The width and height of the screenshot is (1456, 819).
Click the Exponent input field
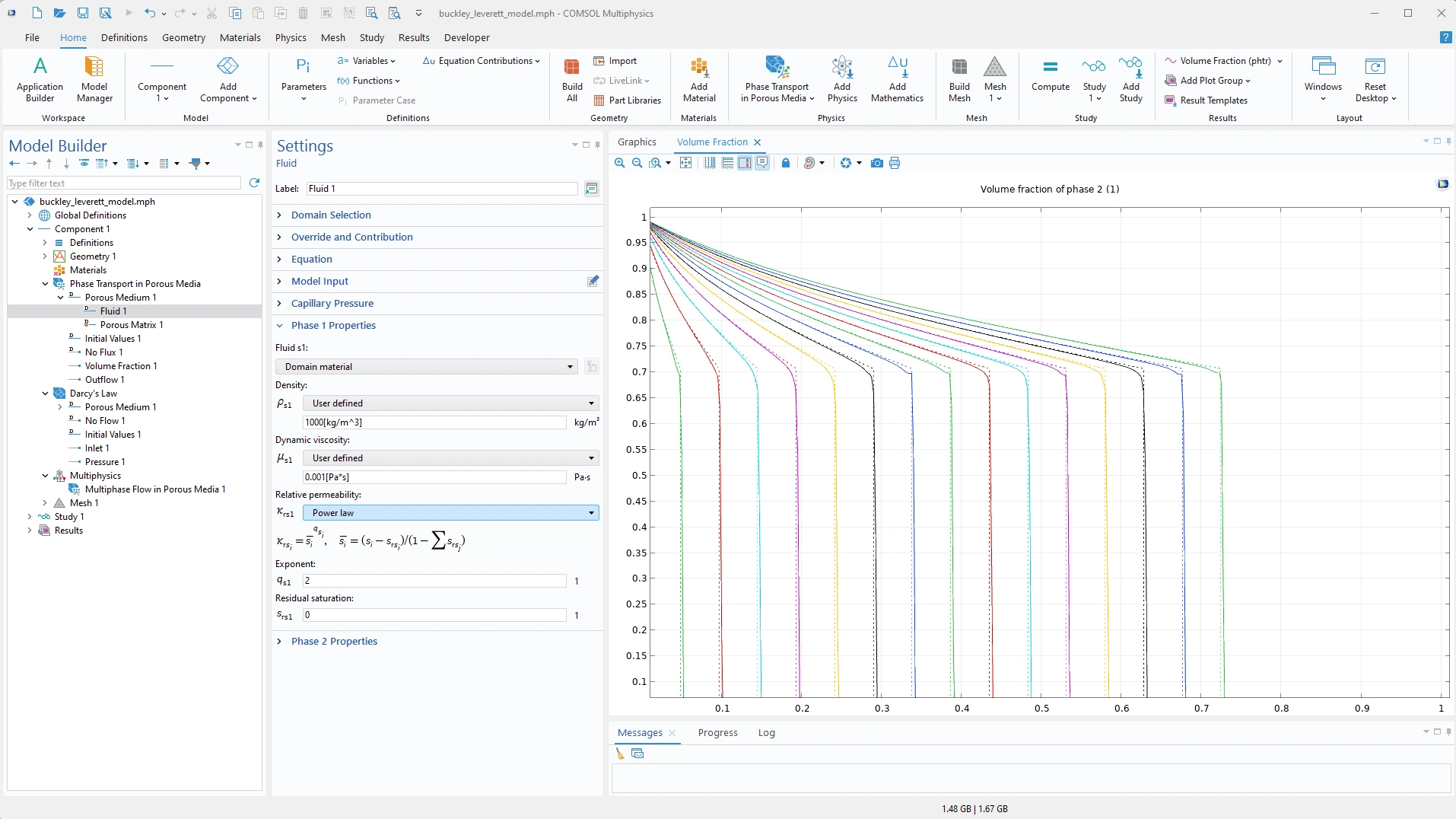pos(434,581)
